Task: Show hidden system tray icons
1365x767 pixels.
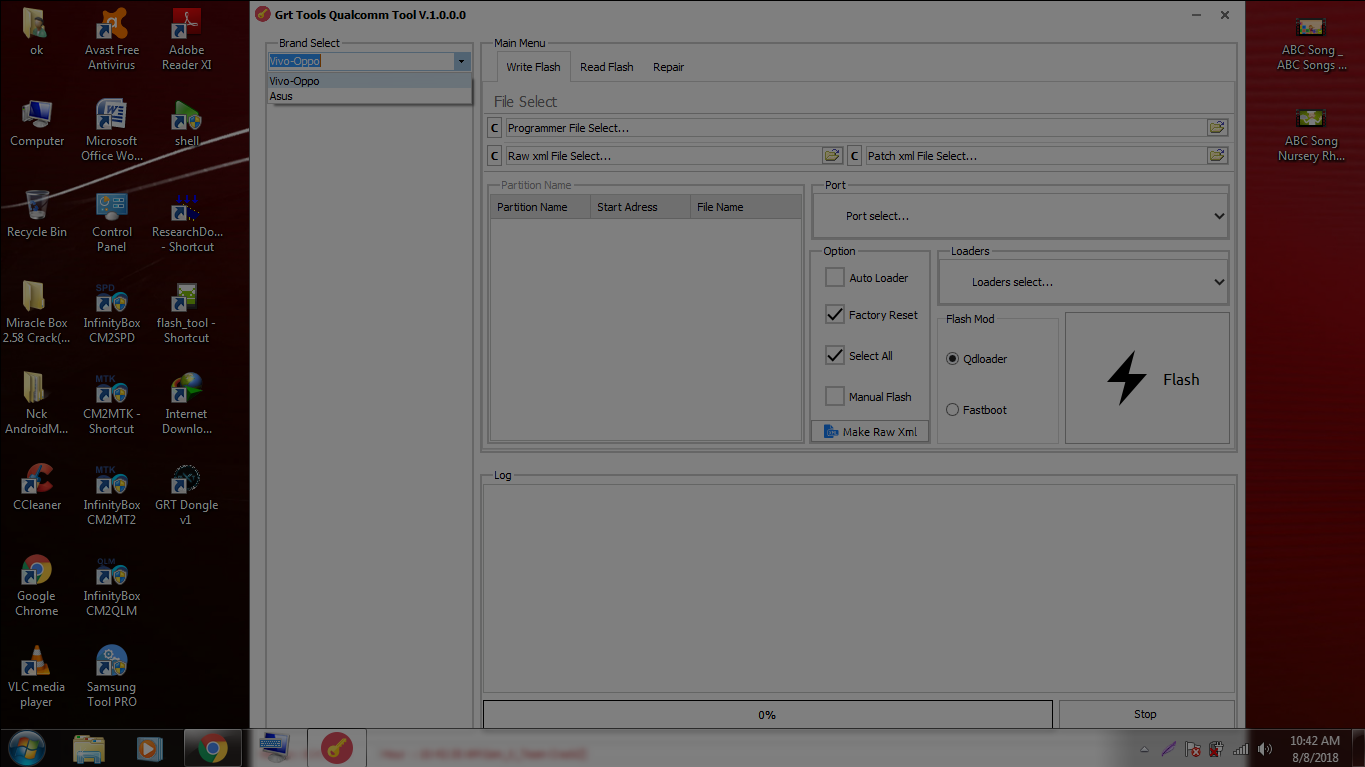Action: coord(1145,749)
